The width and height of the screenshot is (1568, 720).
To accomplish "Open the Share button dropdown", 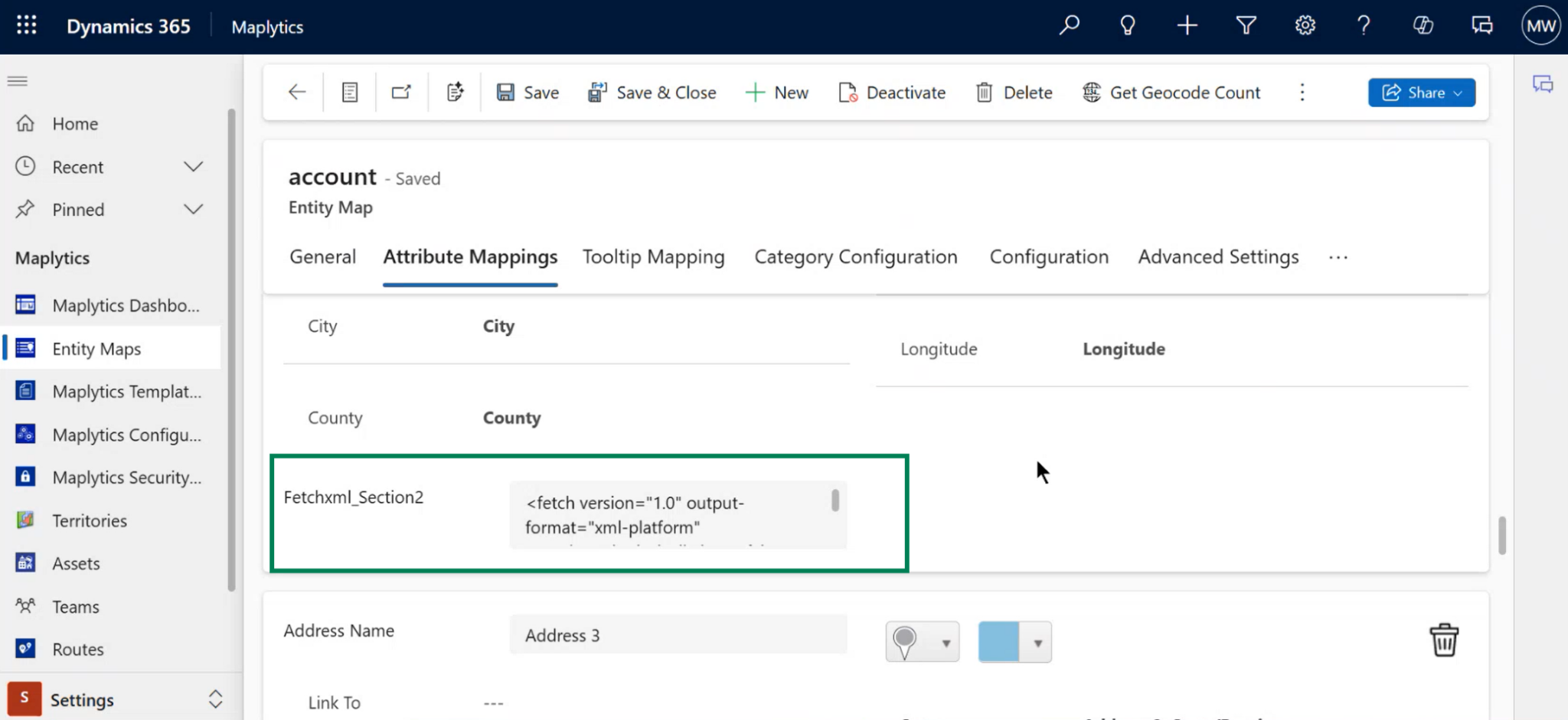I will pos(1422,93).
